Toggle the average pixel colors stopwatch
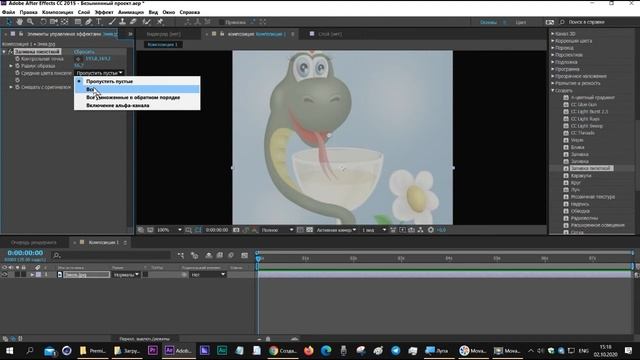Image resolution: width=640 pixels, height=360 pixels. (x=17, y=73)
